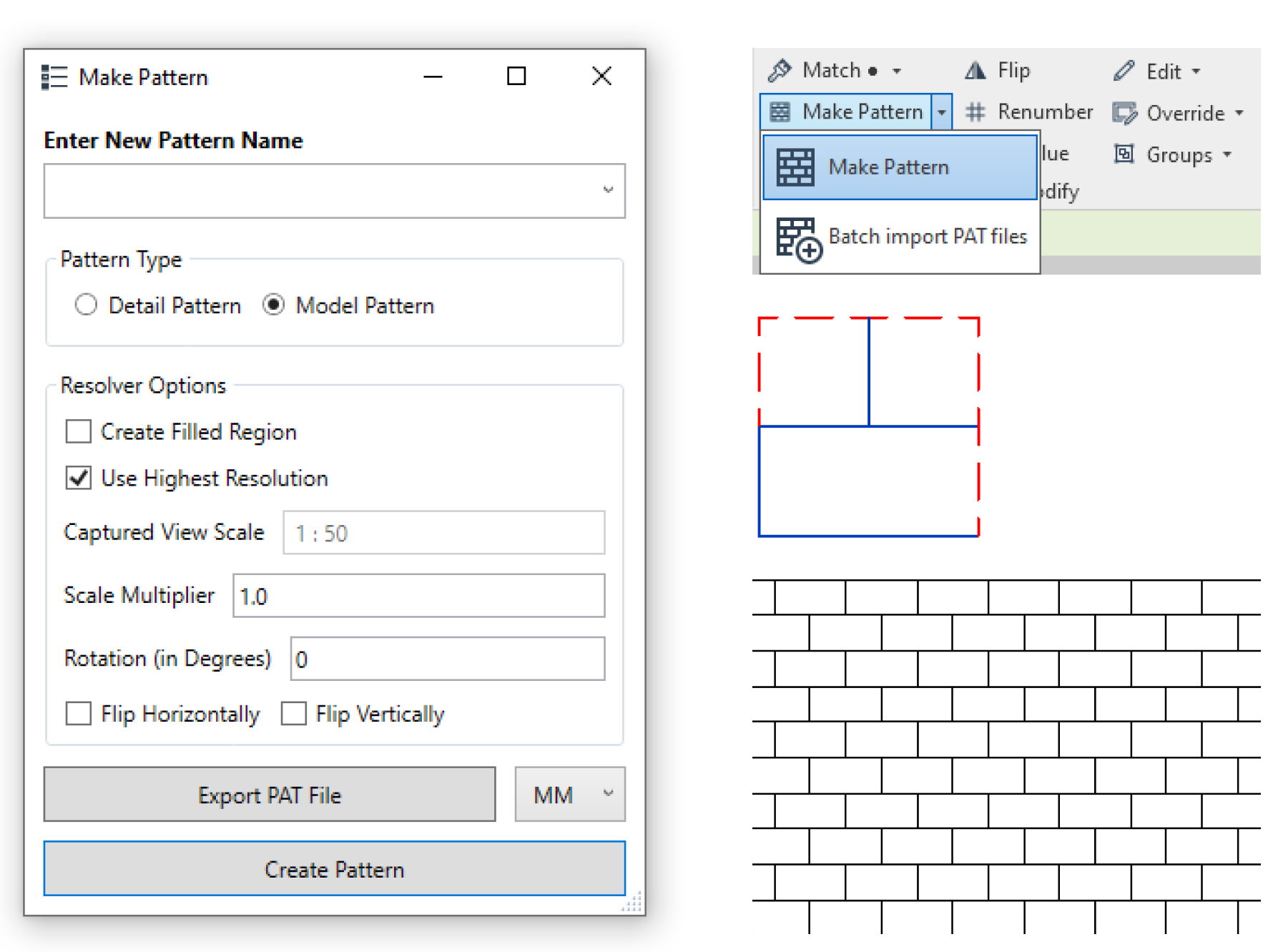Screen dimensions: 1263x952
Task: Enable the Create Filled Region checkbox
Action: [79, 431]
